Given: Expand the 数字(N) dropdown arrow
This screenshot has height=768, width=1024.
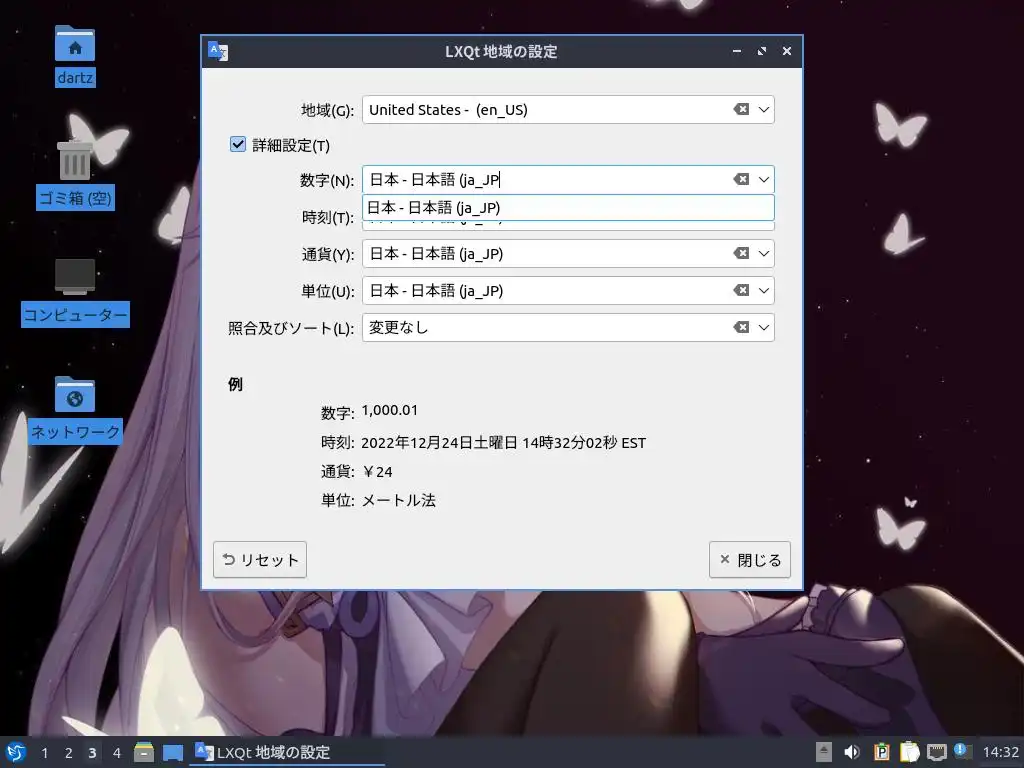Looking at the screenshot, I should click(763, 179).
